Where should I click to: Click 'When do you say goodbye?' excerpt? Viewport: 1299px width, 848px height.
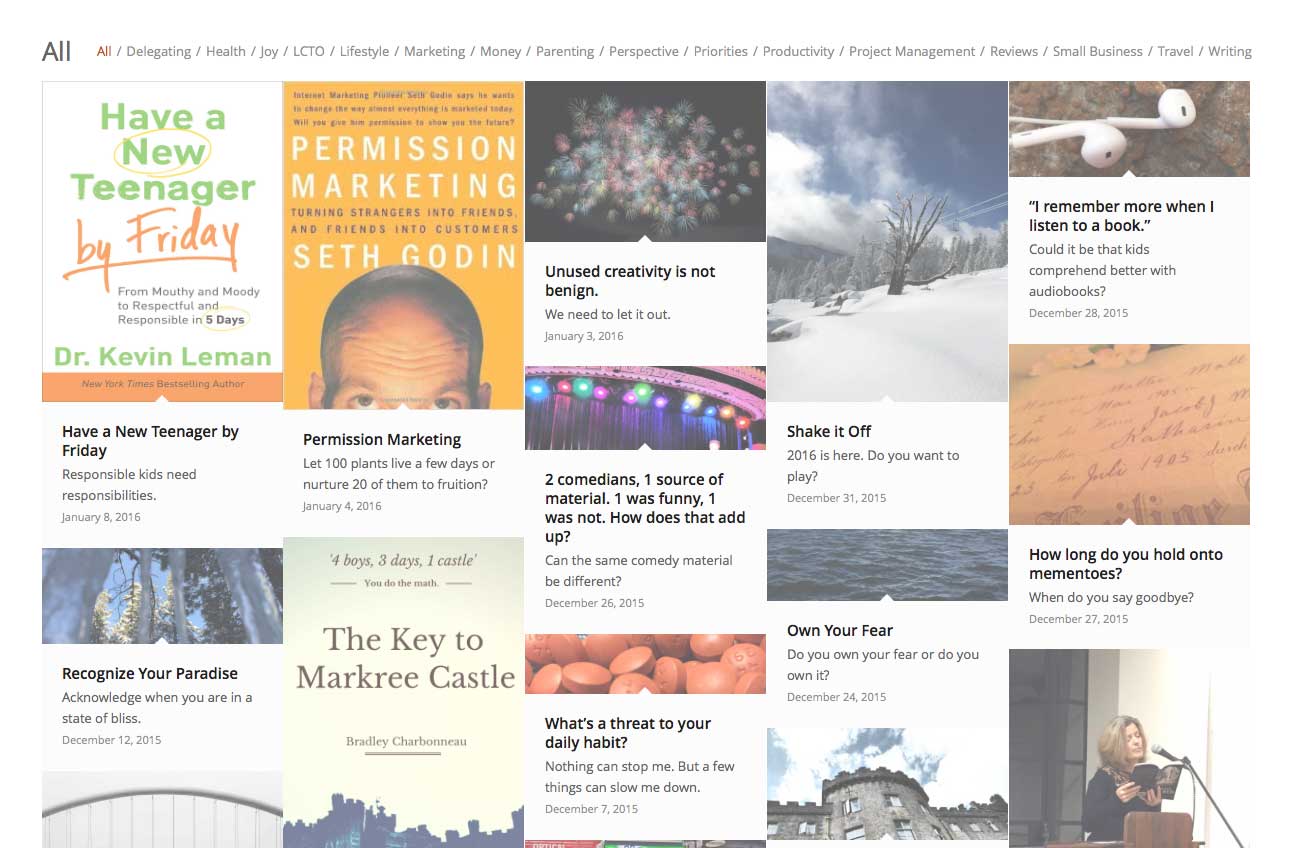coord(1111,597)
